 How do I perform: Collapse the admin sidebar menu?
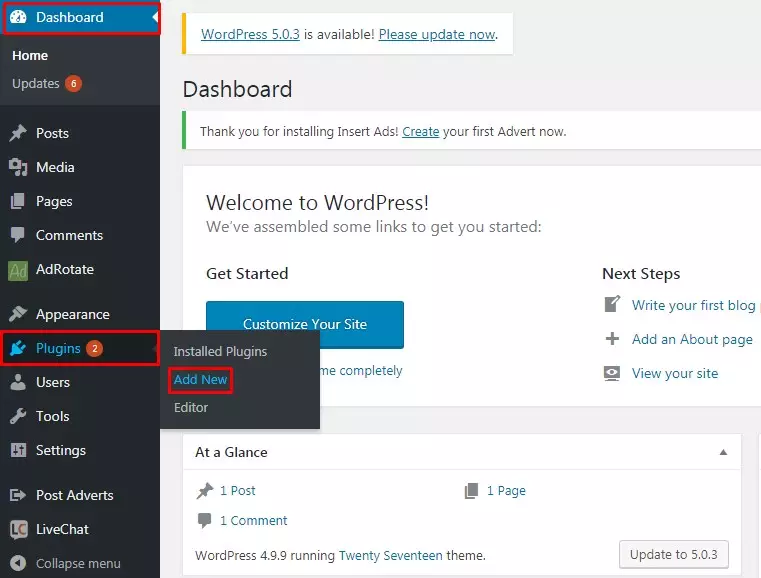[x=66, y=563]
